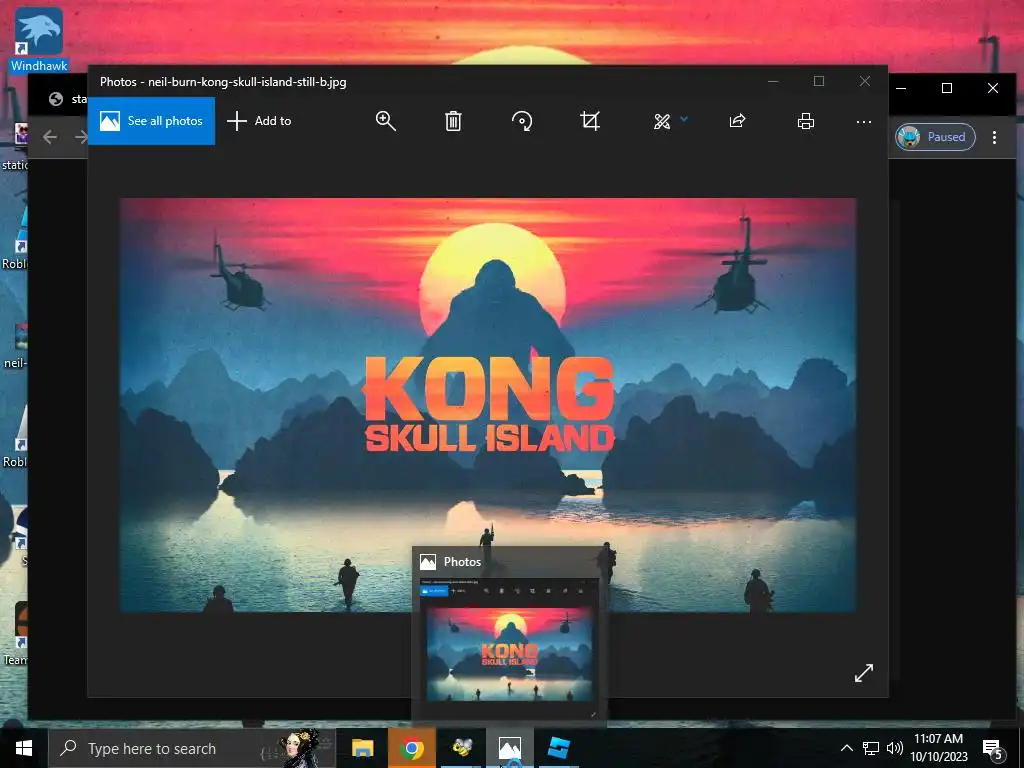Click the Type here to search box
The height and width of the screenshot is (768, 1024).
pyautogui.click(x=192, y=748)
